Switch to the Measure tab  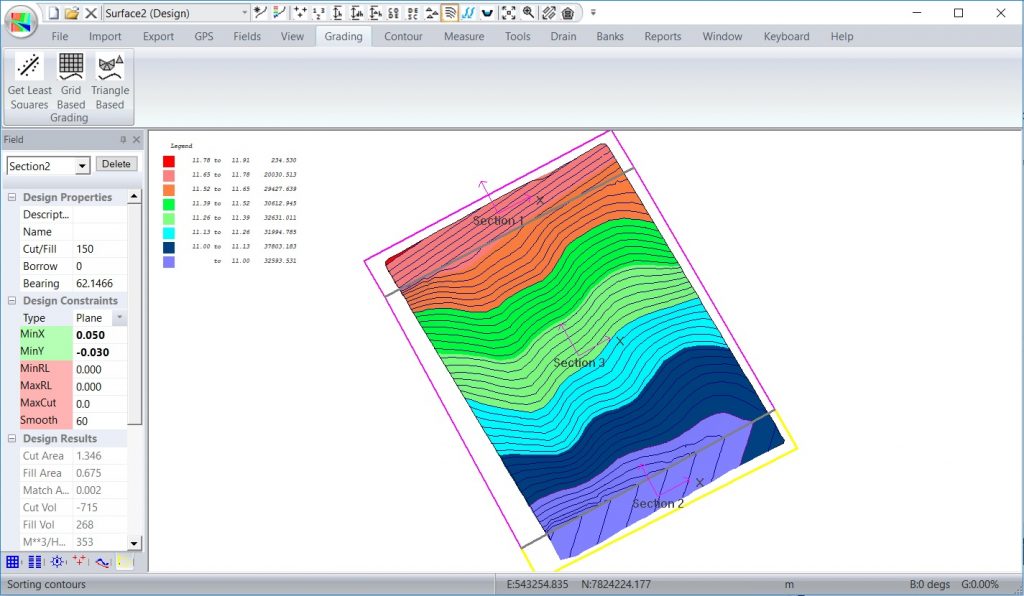click(464, 37)
